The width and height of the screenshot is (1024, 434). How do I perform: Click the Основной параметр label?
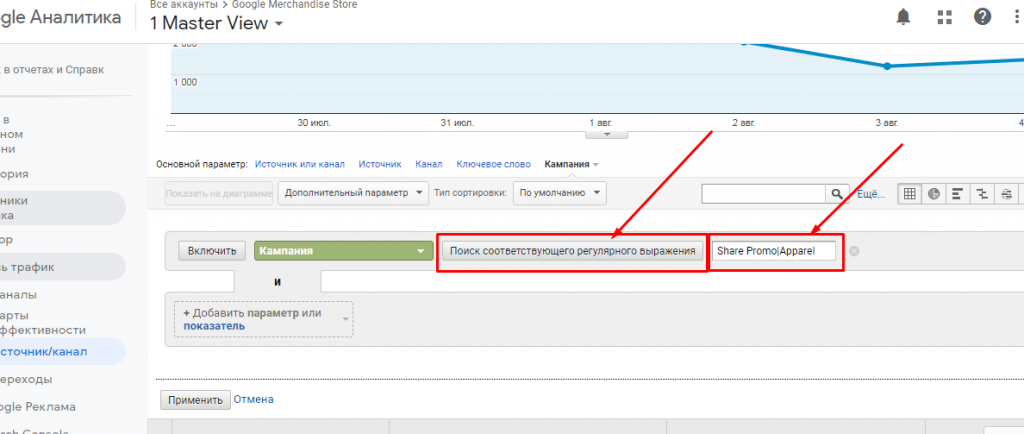click(x=202, y=164)
